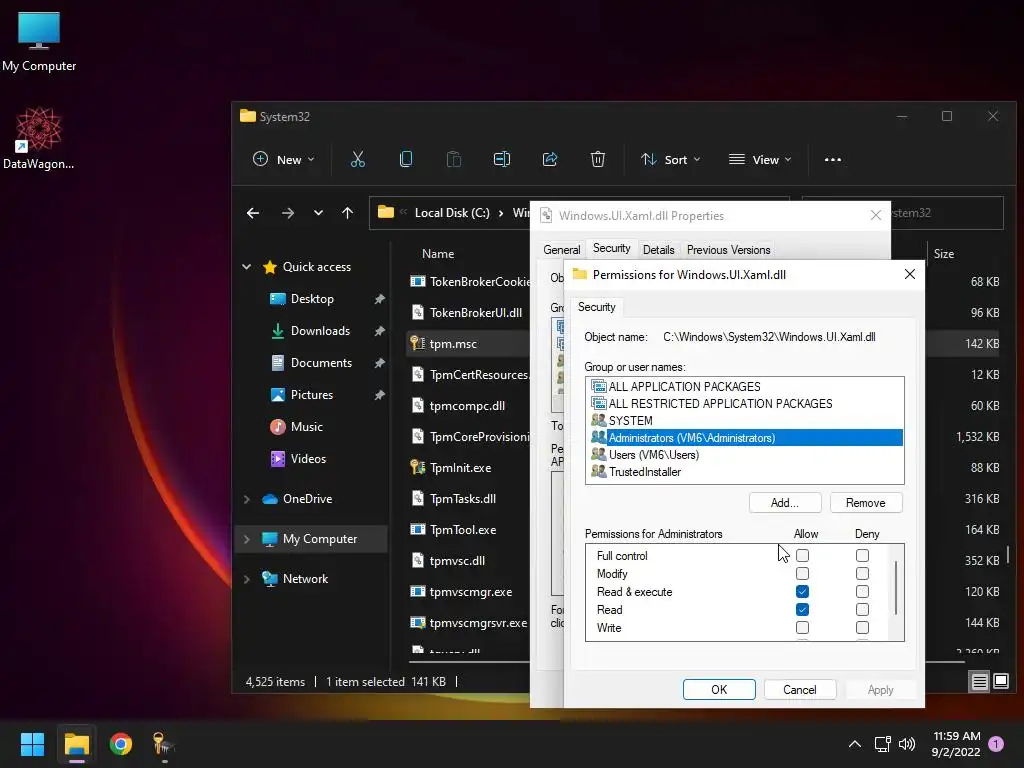Click the Paste icon in Explorer toolbar
This screenshot has width=1024, height=768.
click(x=453, y=159)
